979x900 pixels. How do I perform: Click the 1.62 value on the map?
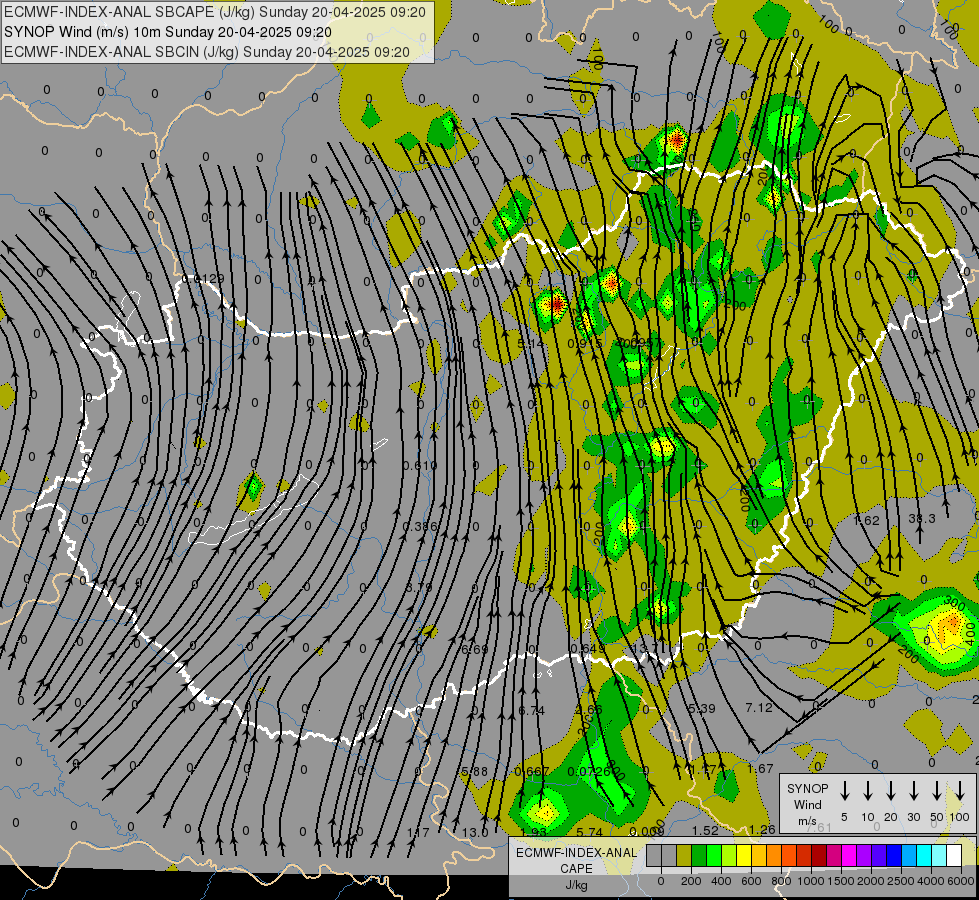(x=866, y=520)
